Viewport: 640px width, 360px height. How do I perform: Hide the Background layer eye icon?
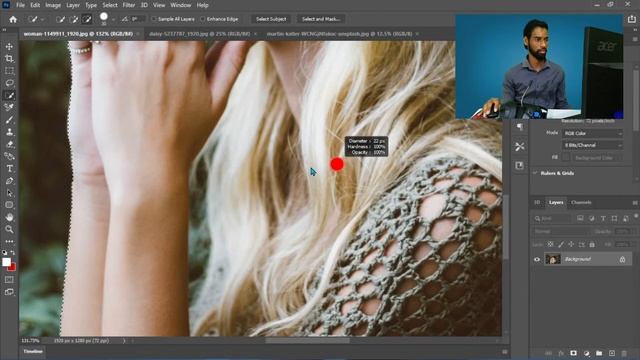(x=537, y=259)
